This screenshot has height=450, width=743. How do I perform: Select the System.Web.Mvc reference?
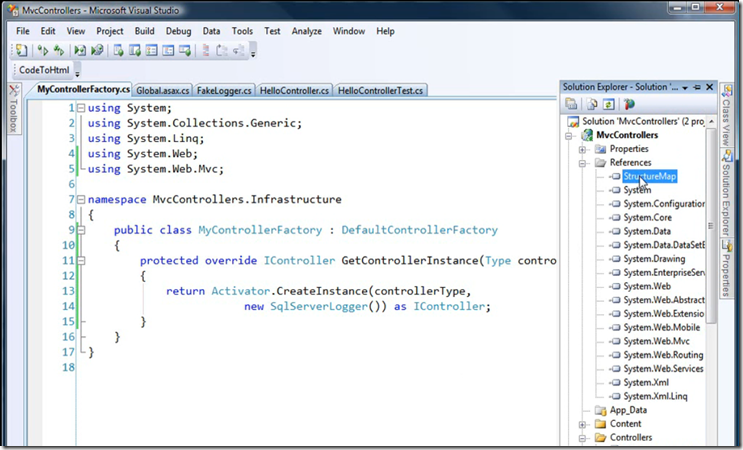point(656,342)
